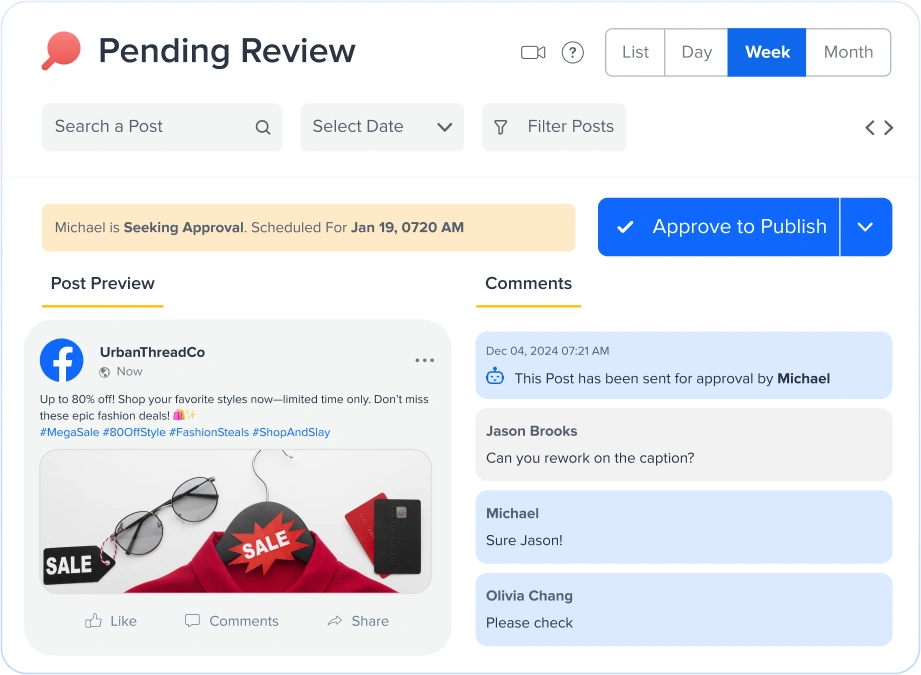Click the next arrow to advance posts

tap(889, 127)
